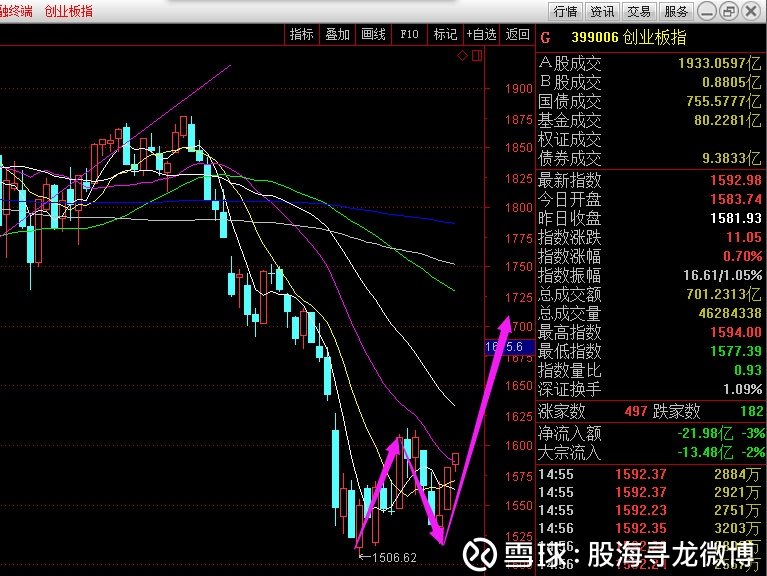This screenshot has width=767, height=576.
Task: Click the 返回 button
Action: click(518, 34)
